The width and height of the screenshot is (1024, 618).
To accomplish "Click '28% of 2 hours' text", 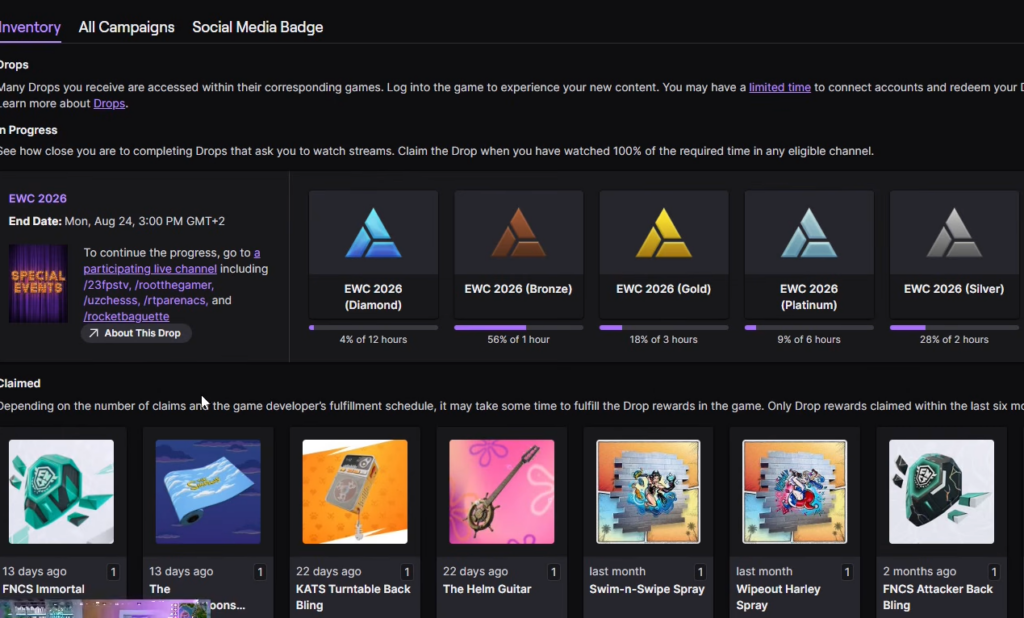I will pyautogui.click(x=954, y=340).
